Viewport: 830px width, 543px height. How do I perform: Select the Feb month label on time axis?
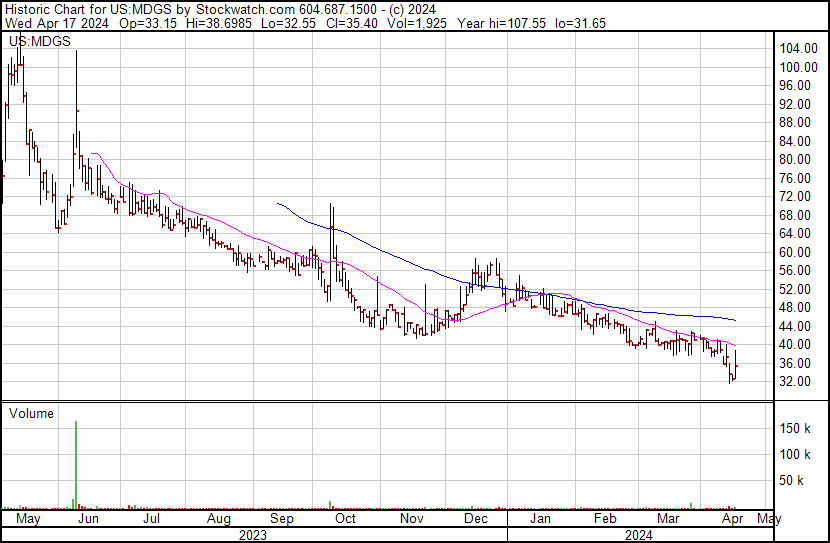[x=604, y=519]
